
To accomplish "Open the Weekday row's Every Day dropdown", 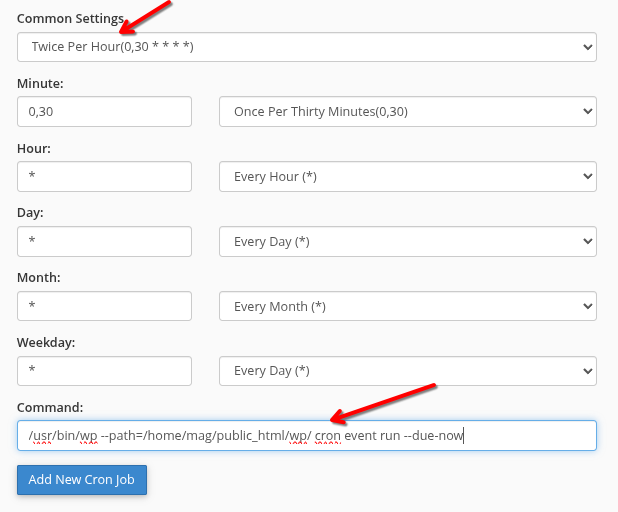I will (x=408, y=371).
